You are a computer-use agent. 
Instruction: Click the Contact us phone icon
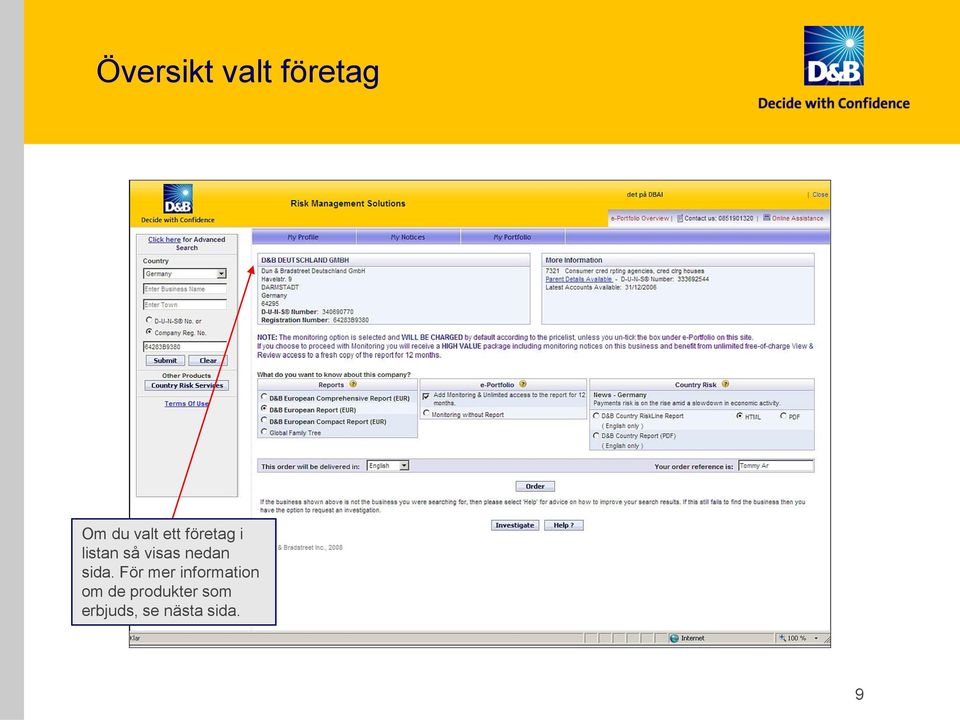tap(680, 218)
